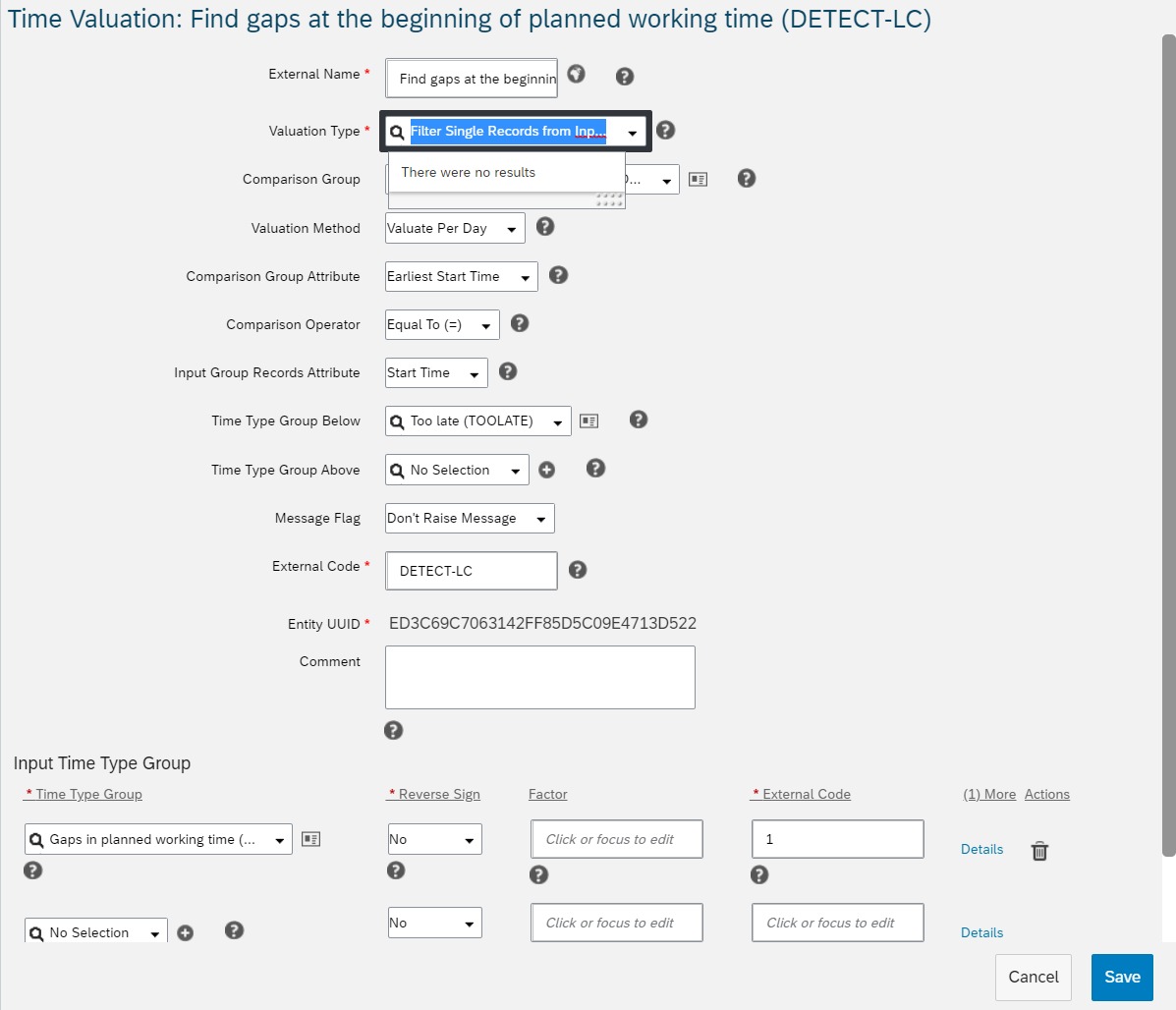The image size is (1176, 1010).
Task: Open help for Comparison Group Attribute
Action: pos(558,275)
